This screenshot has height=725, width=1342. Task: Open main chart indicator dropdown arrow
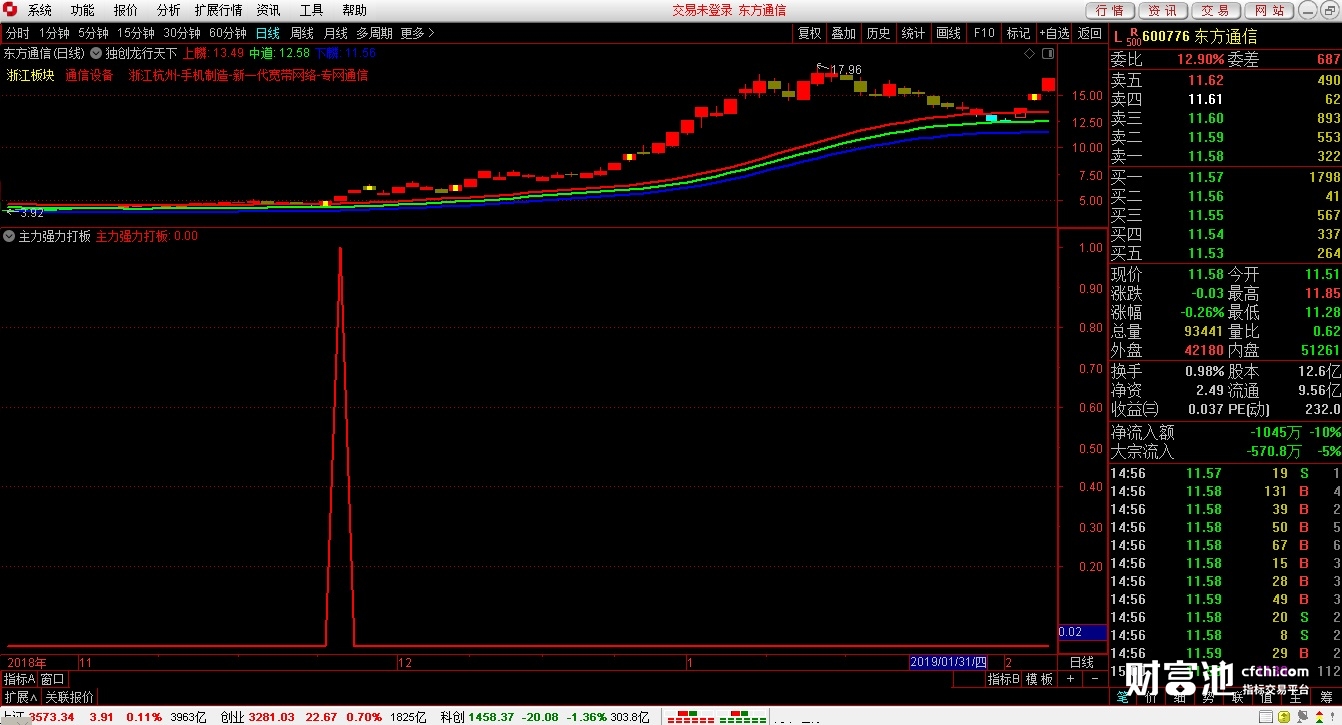pos(96,53)
